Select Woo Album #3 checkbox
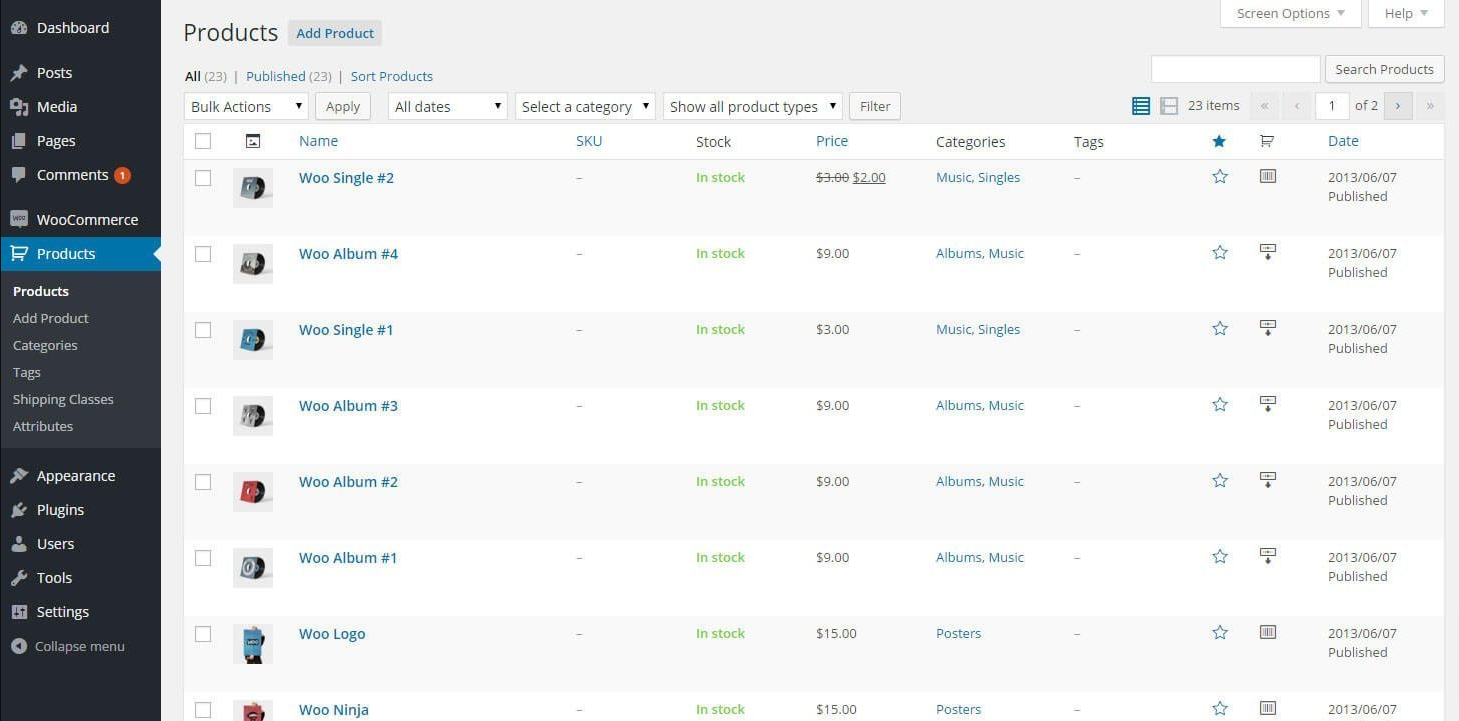Screen dimensions: 1459x721 click(203, 406)
